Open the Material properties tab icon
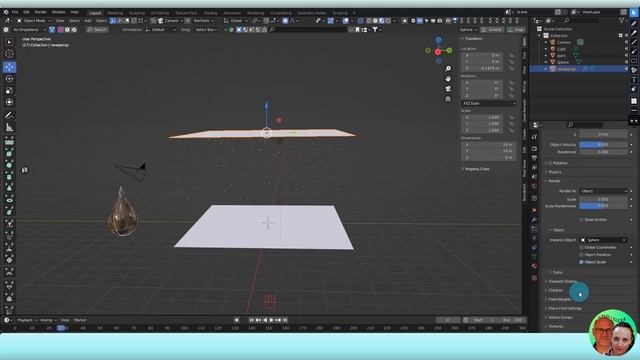640x360 pixels. [x=534, y=266]
